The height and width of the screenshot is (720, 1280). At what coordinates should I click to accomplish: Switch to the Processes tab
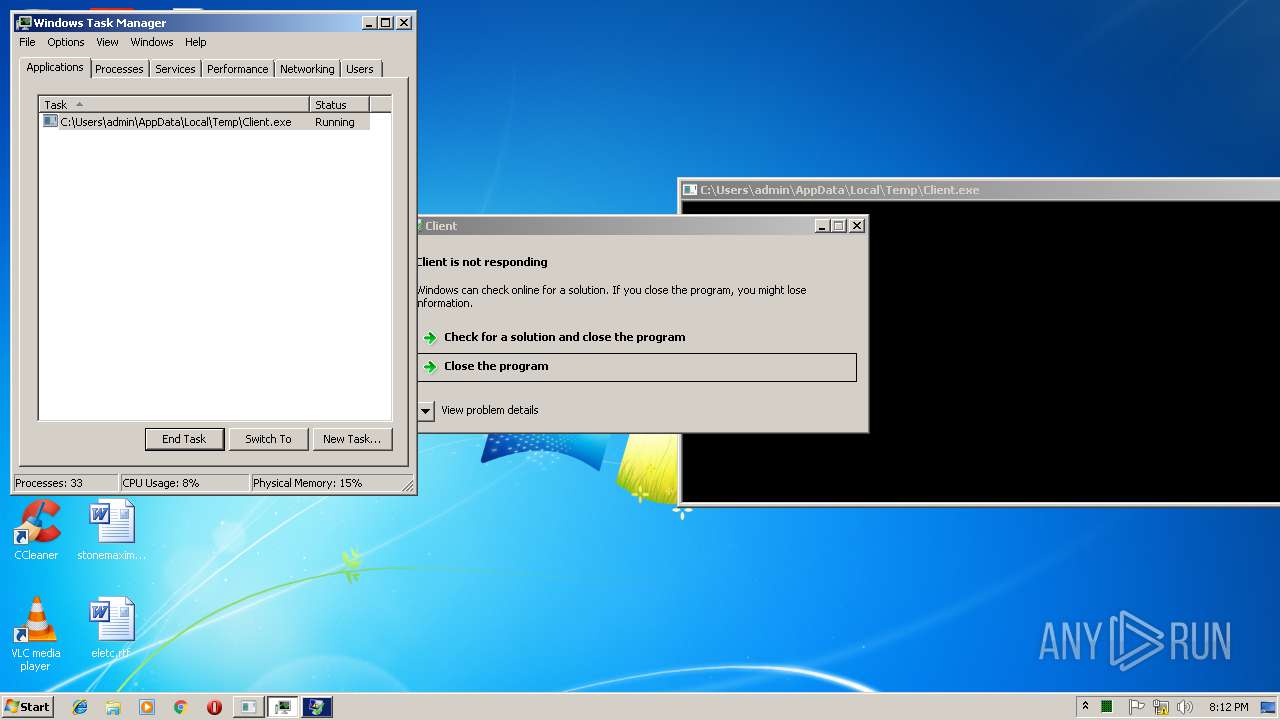click(119, 69)
